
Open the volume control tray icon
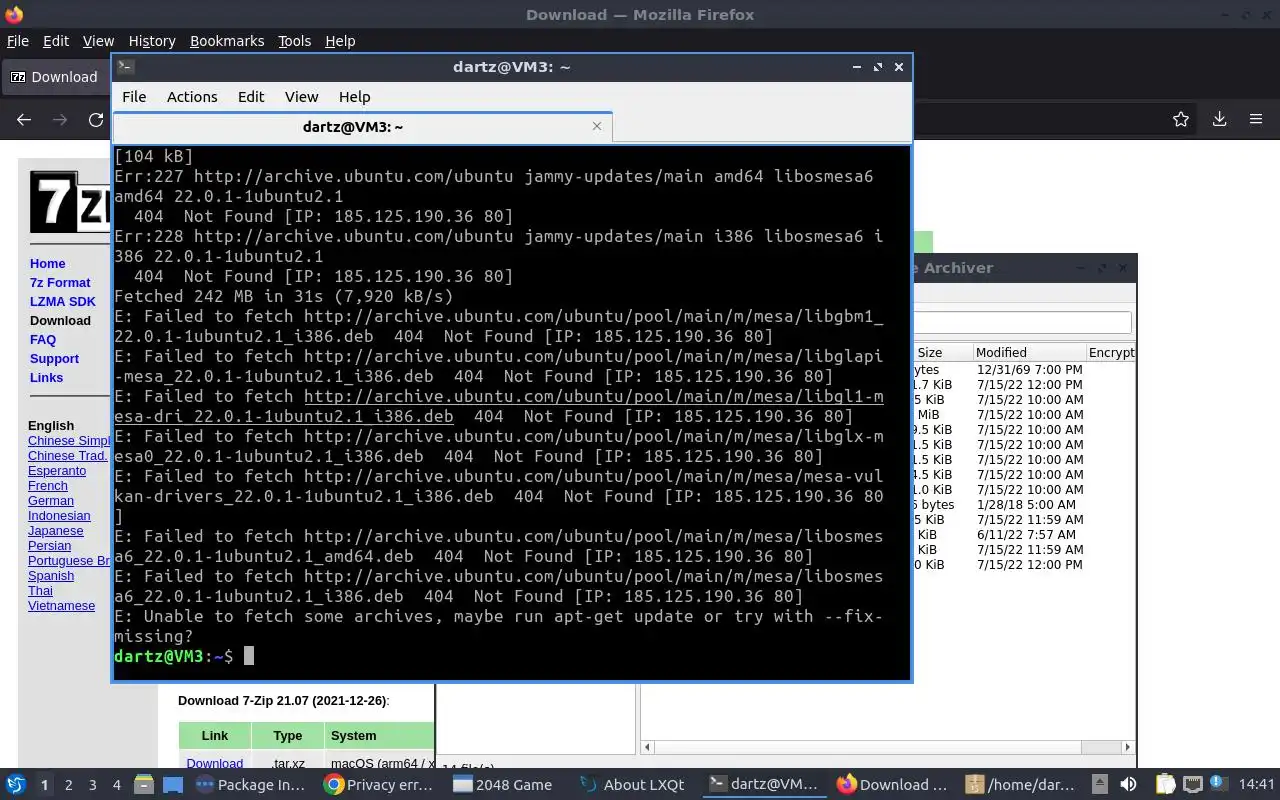pyautogui.click(x=1129, y=785)
